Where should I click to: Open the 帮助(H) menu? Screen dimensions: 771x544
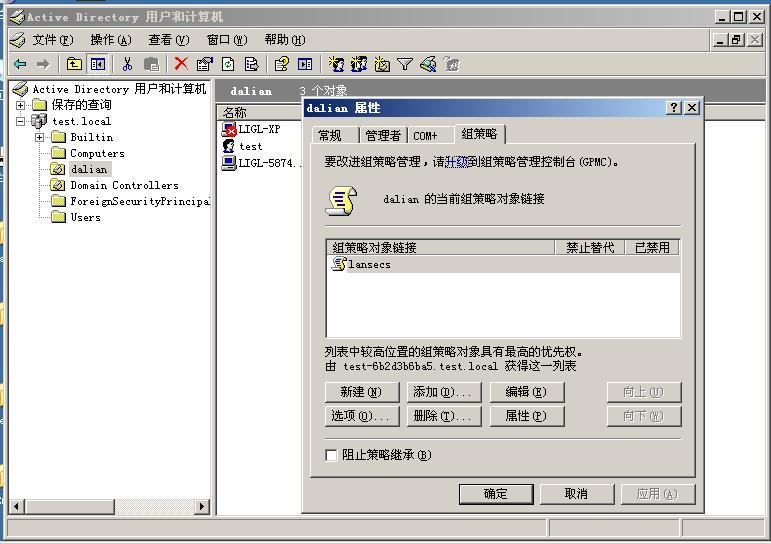[x=285, y=40]
